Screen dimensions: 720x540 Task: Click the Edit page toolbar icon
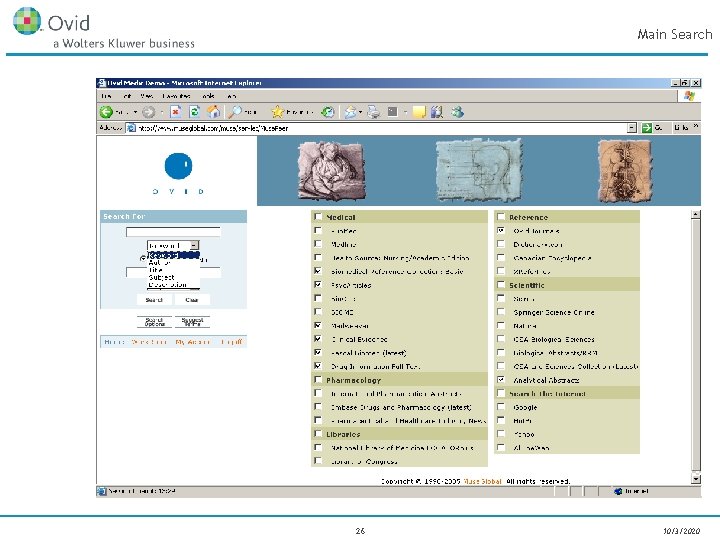click(x=393, y=112)
